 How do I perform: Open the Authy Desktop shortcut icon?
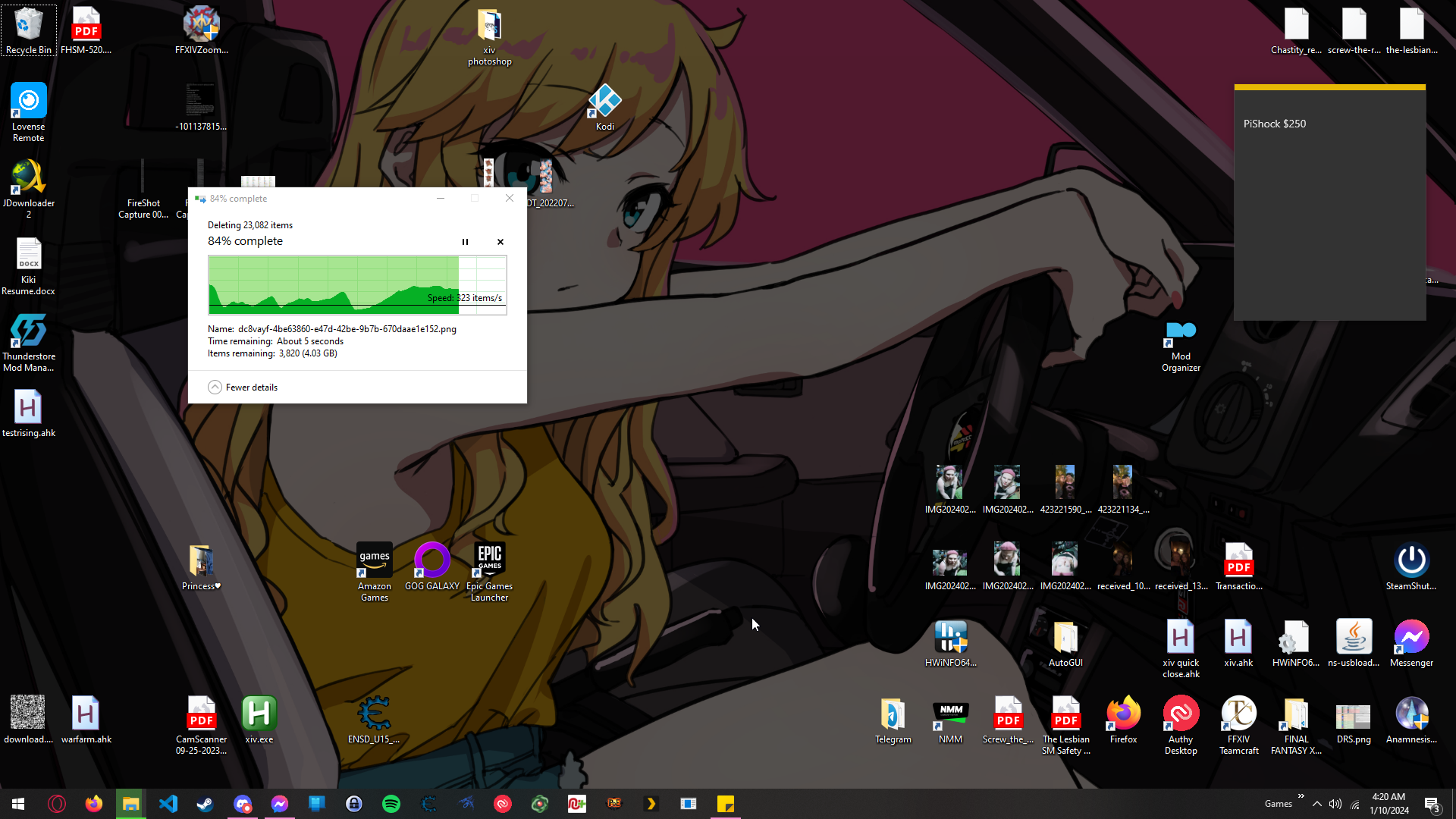pos(1181,726)
